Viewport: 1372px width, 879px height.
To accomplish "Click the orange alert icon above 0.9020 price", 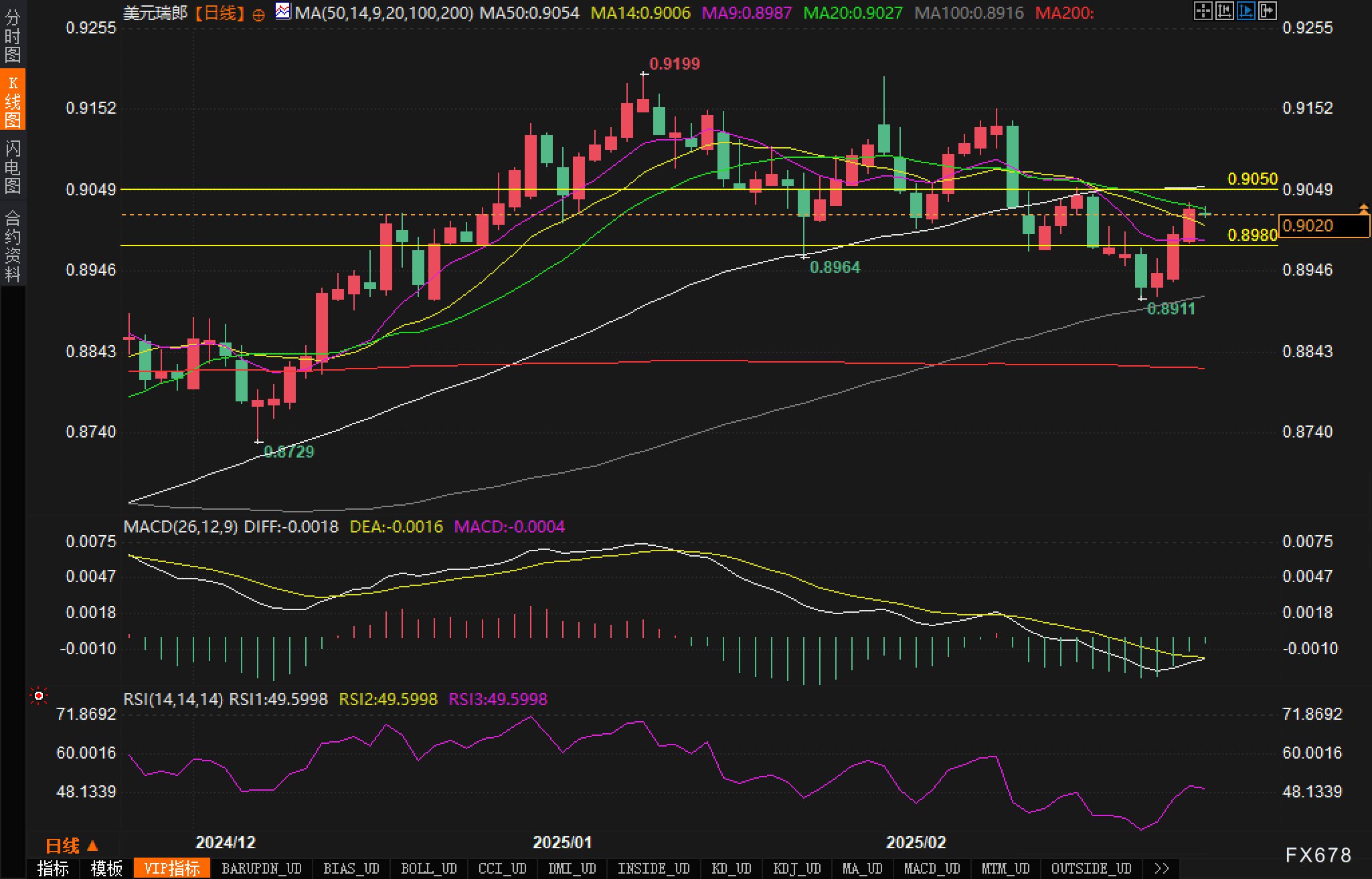I will (x=1363, y=209).
